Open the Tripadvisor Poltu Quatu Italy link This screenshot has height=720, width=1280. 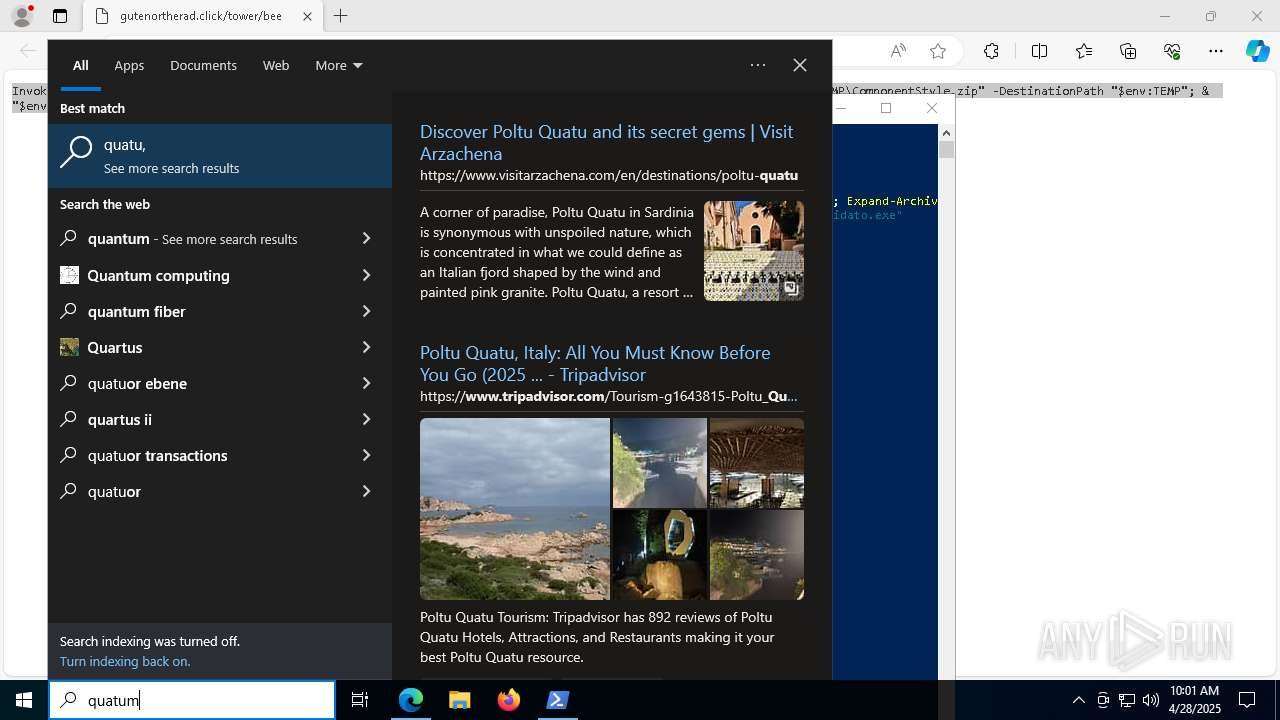point(595,363)
